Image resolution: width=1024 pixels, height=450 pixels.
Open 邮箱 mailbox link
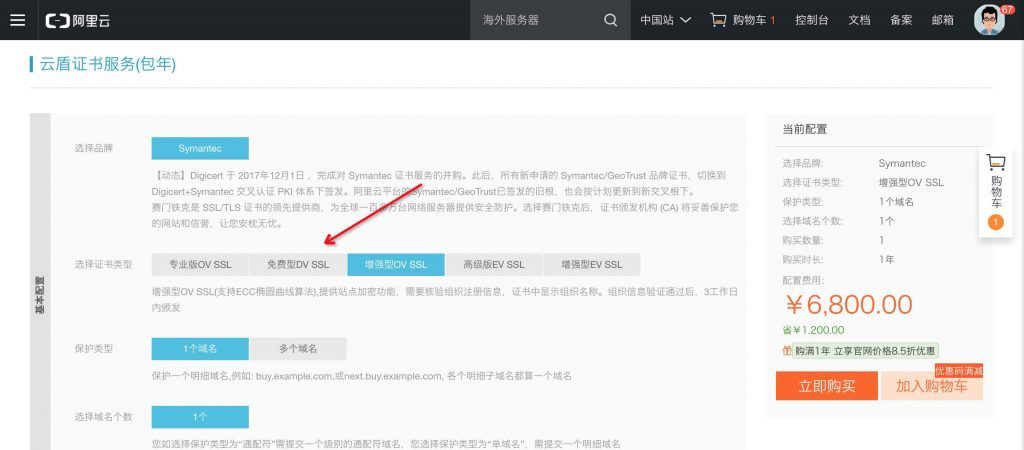942,20
